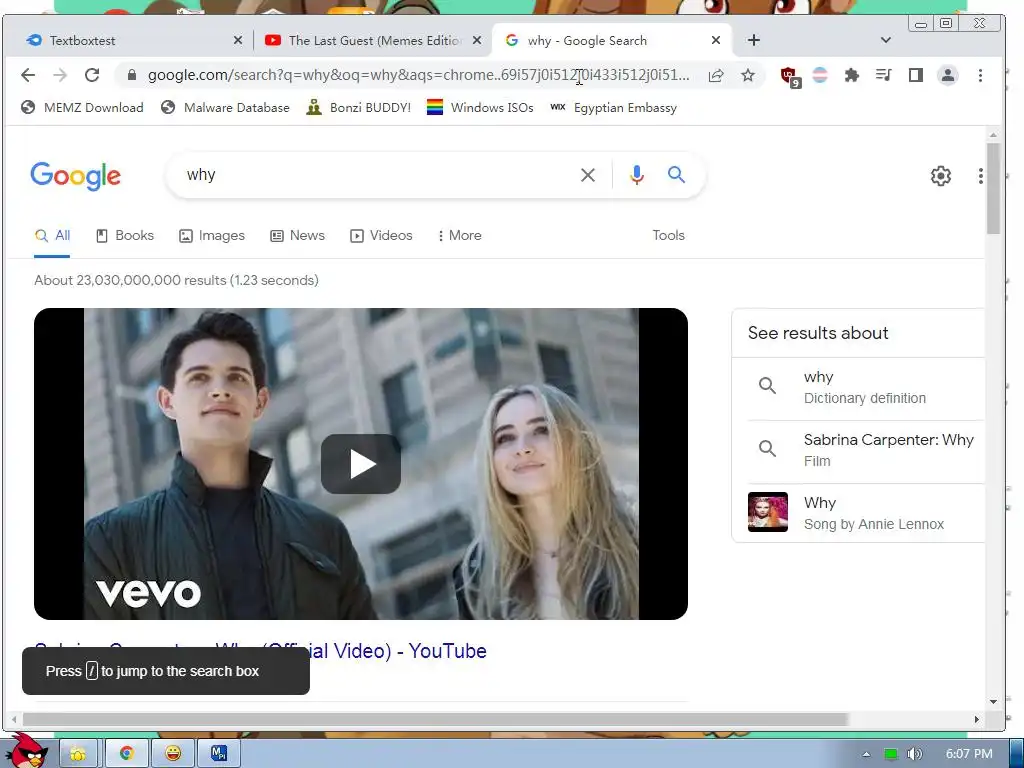This screenshot has height=768, width=1024.
Task: Open the MPi taskbar application
Action: 219,754
